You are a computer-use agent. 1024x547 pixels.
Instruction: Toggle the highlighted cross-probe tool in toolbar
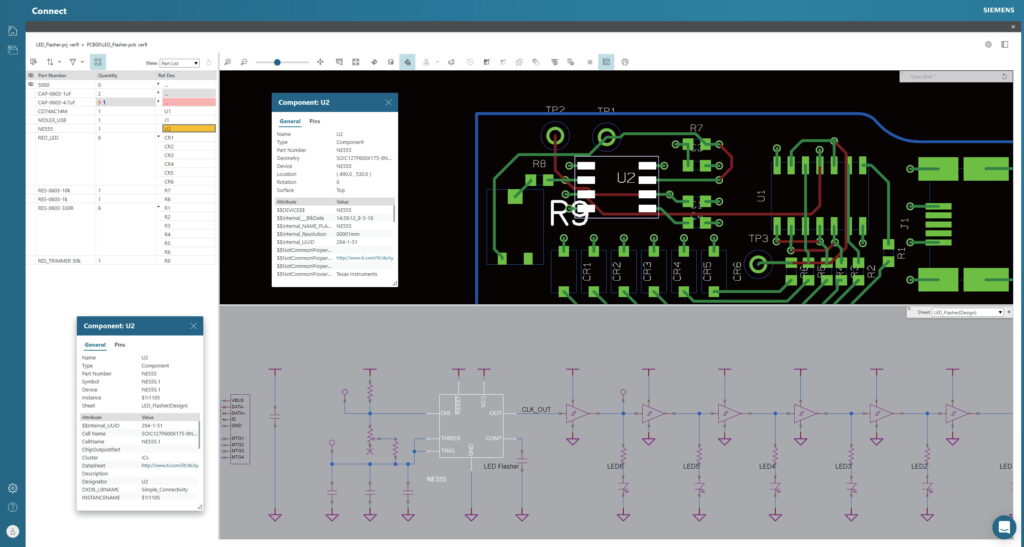point(407,62)
